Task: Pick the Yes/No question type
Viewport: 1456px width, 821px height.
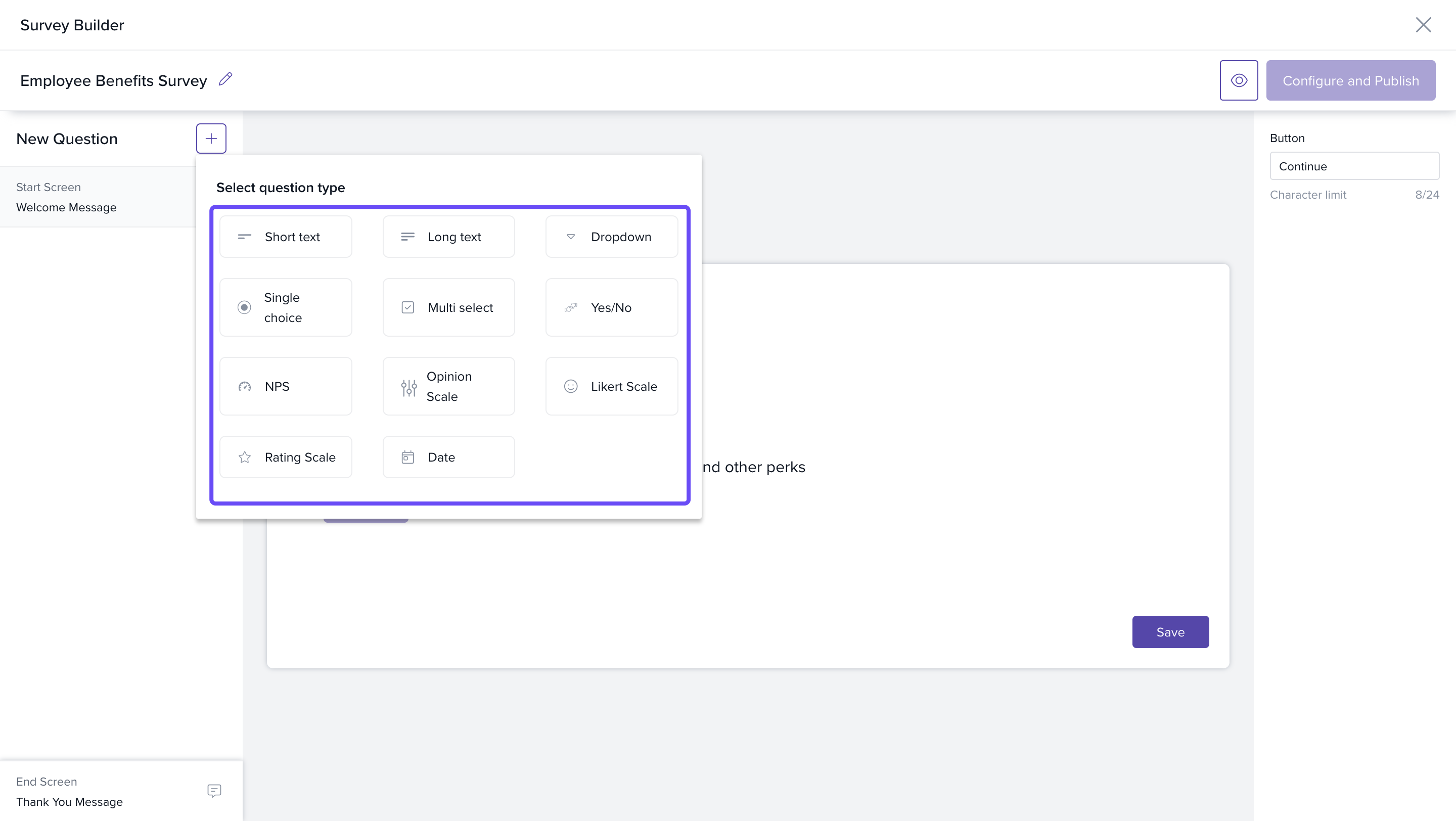Action: tap(612, 307)
